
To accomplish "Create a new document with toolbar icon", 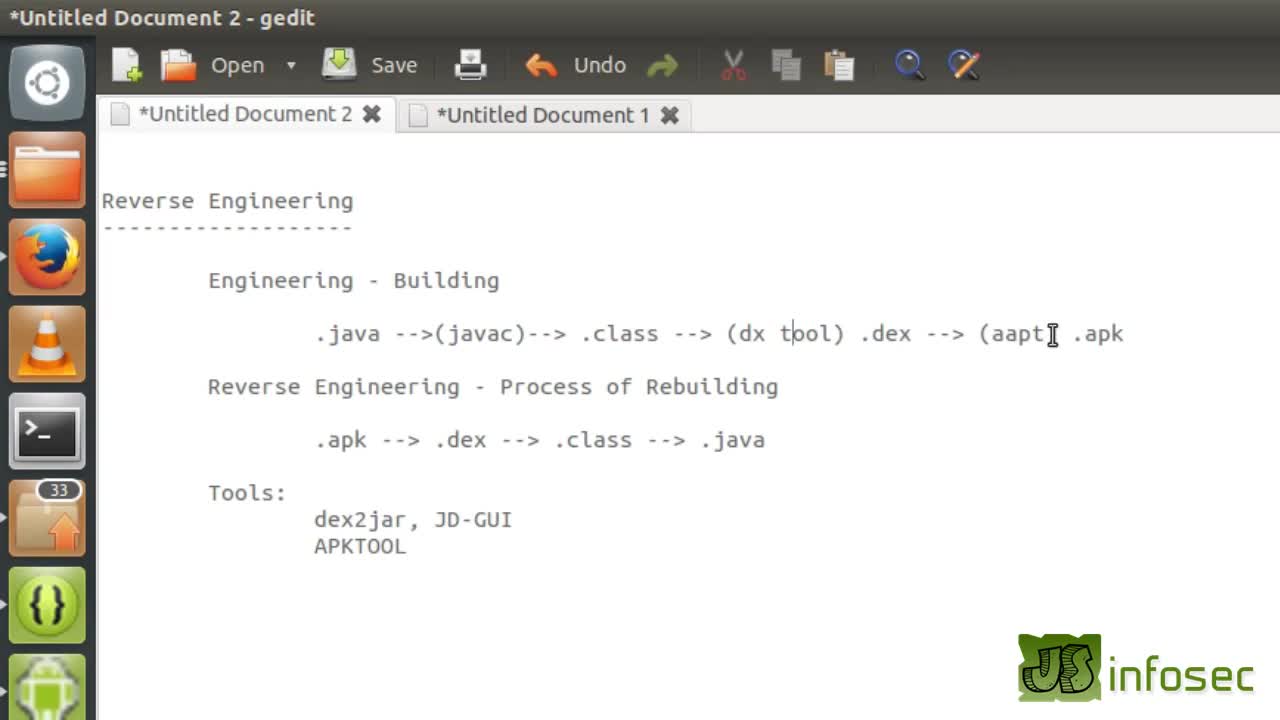I will coord(127,65).
